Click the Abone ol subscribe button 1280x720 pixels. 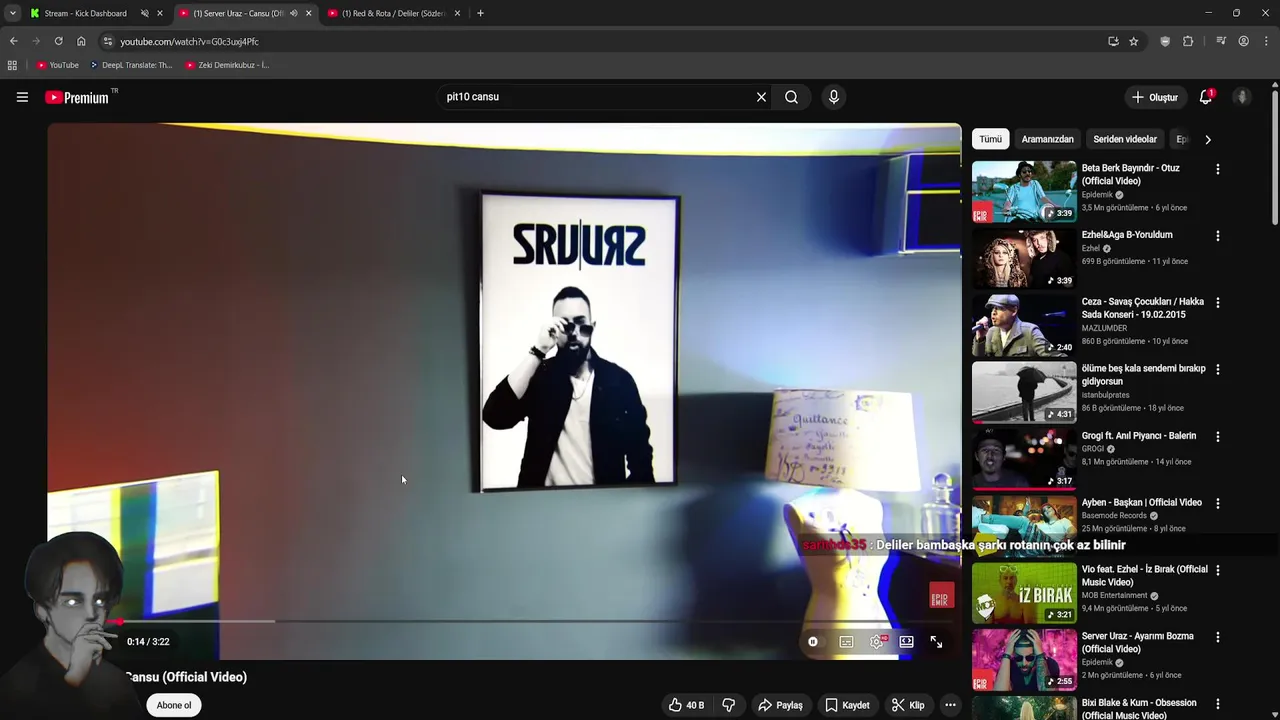coord(173,705)
